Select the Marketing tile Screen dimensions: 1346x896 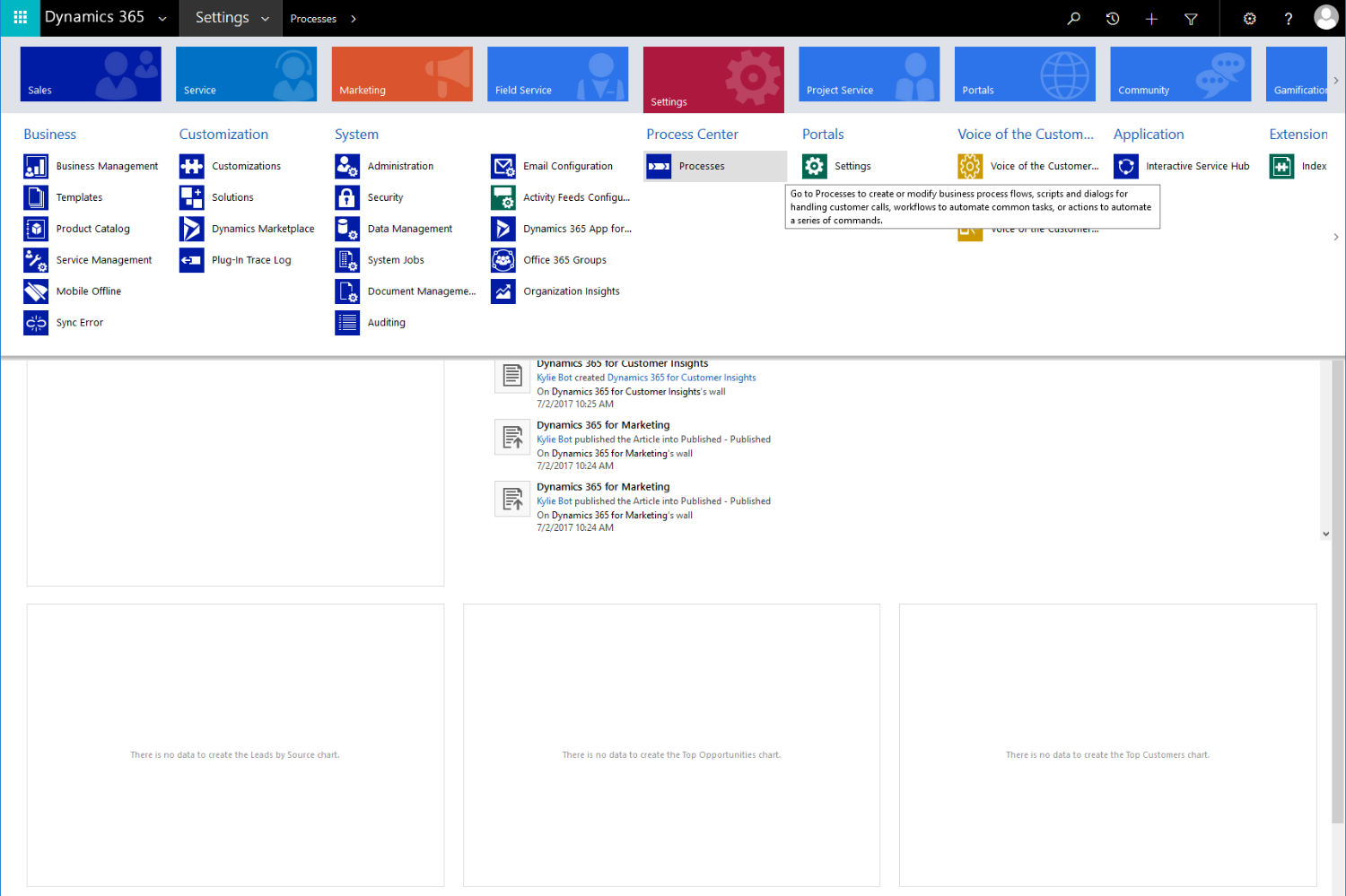point(402,74)
